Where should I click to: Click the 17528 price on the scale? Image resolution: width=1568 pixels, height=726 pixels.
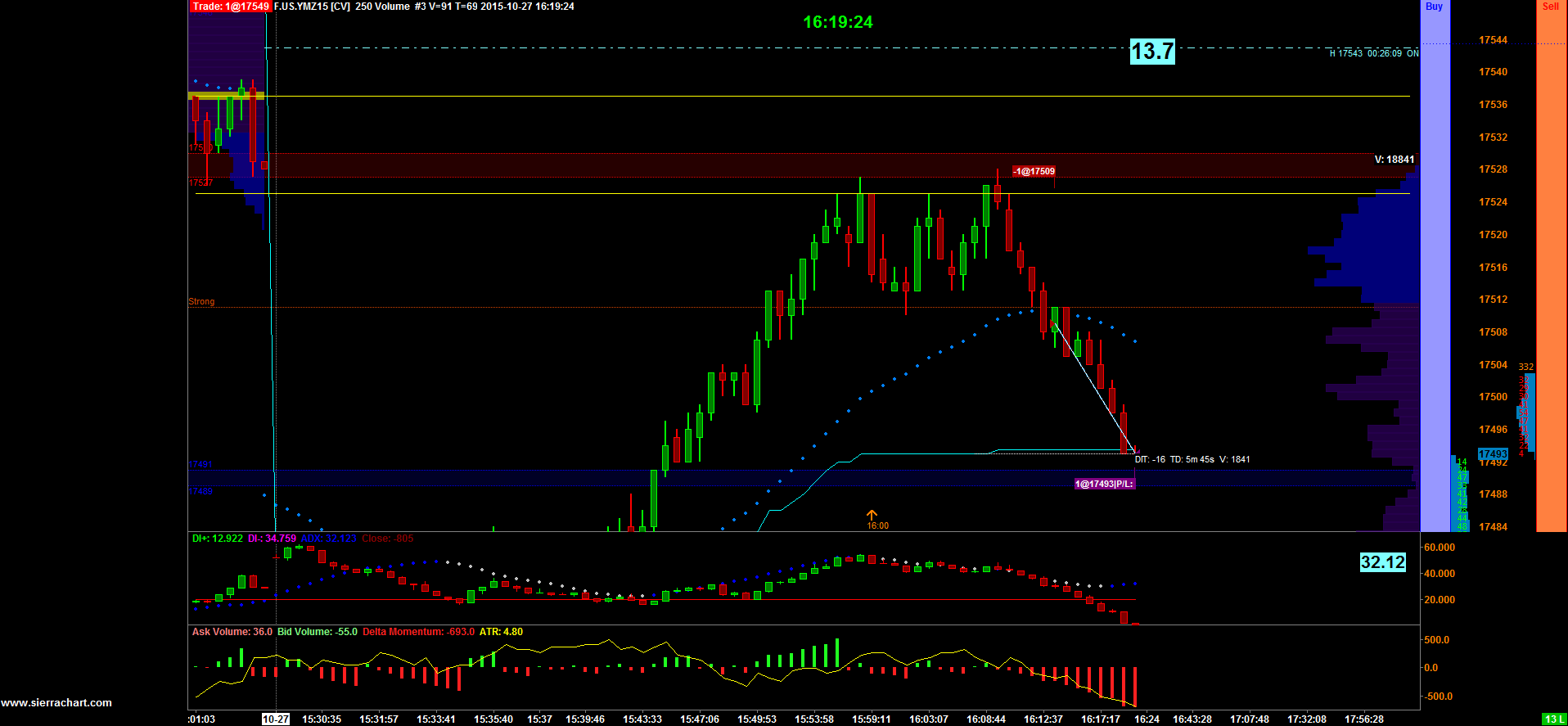tap(1493, 169)
